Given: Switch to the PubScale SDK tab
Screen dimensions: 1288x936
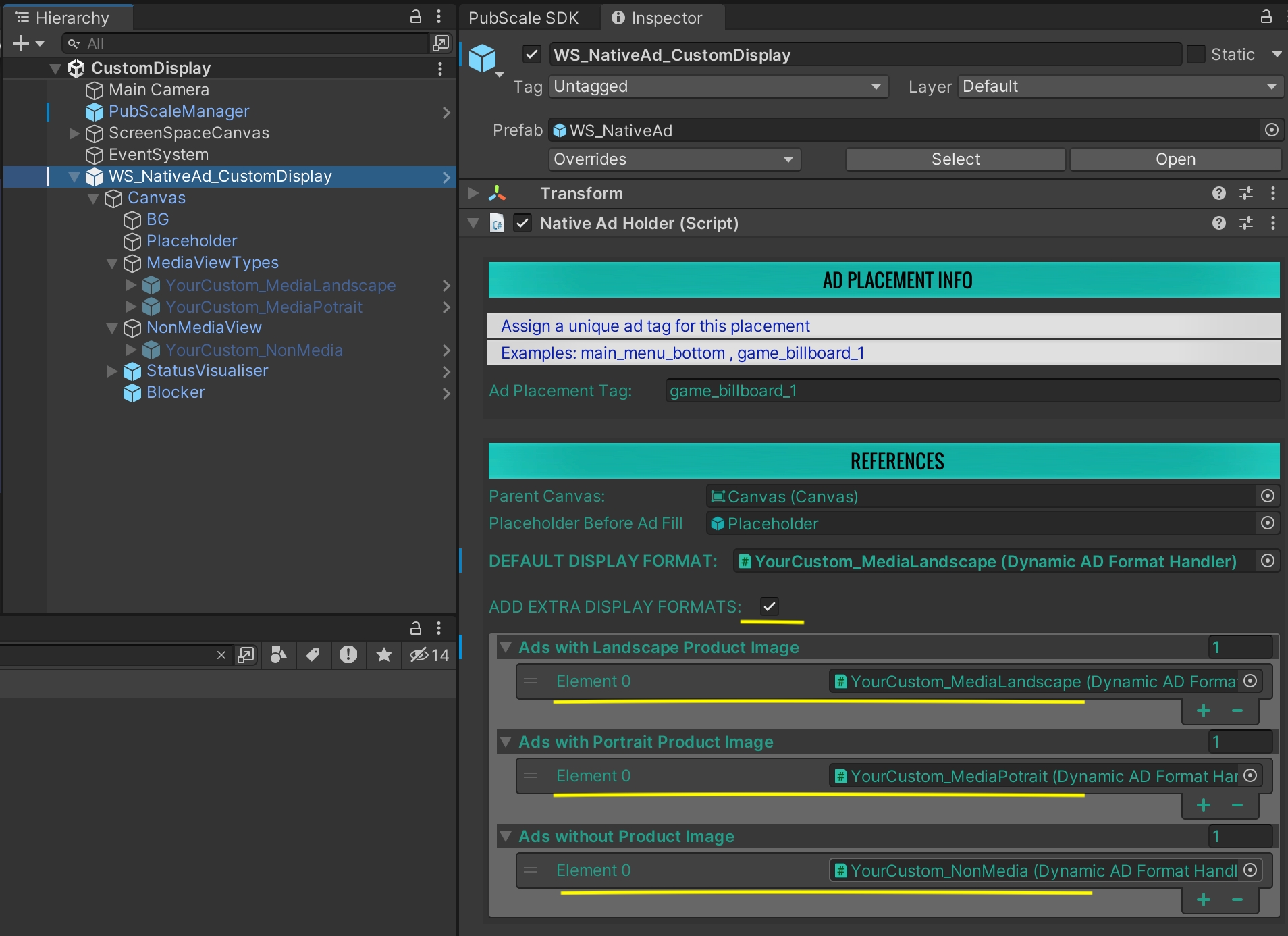Looking at the screenshot, I should tap(523, 18).
